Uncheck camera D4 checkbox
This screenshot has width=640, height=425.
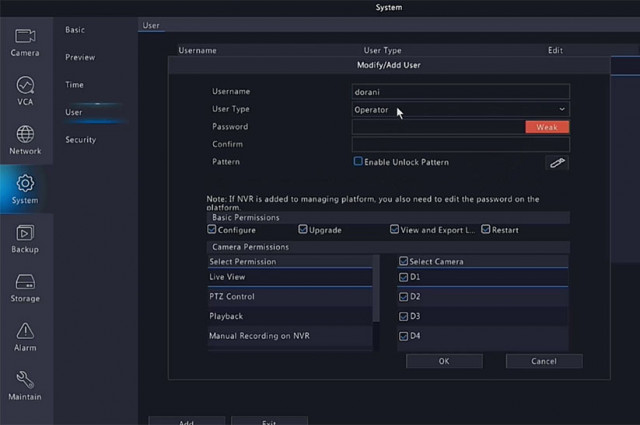(x=403, y=336)
